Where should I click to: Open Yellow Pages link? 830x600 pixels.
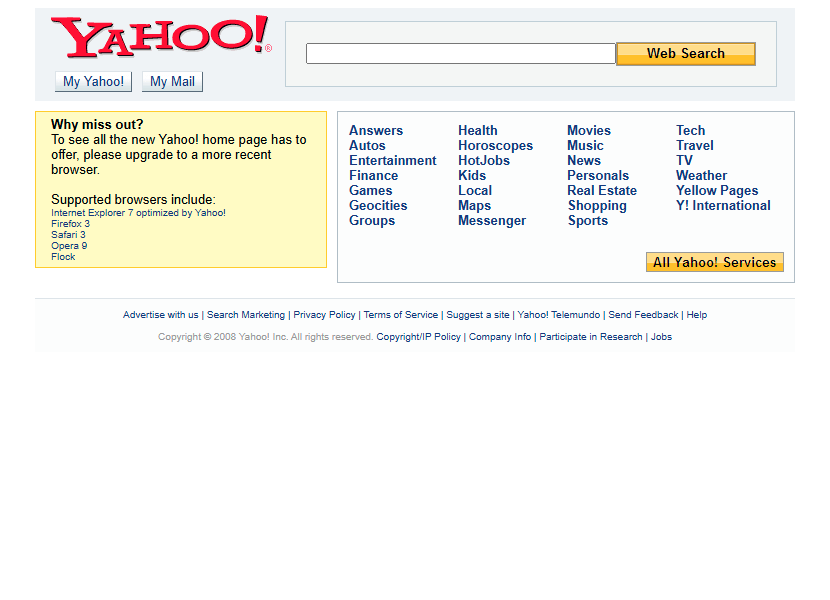pos(717,191)
